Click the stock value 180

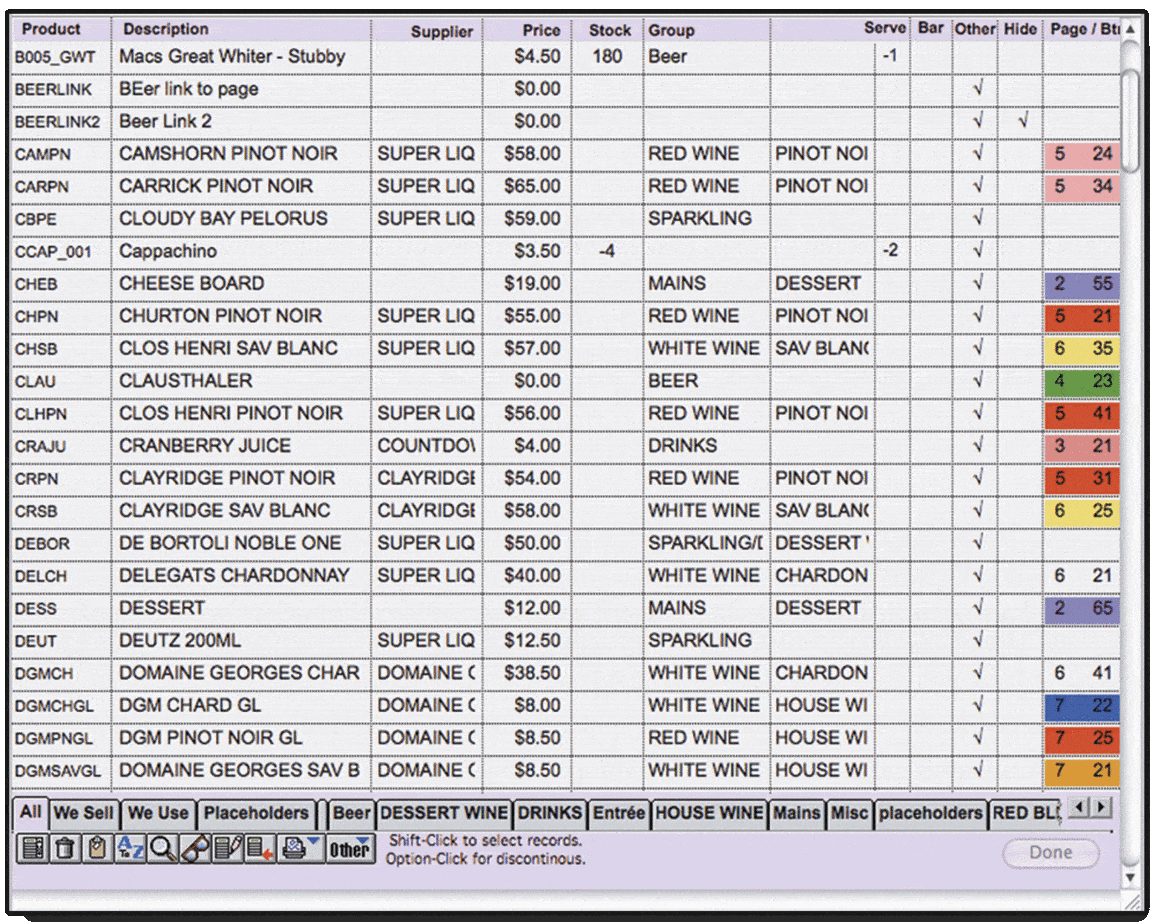point(607,57)
